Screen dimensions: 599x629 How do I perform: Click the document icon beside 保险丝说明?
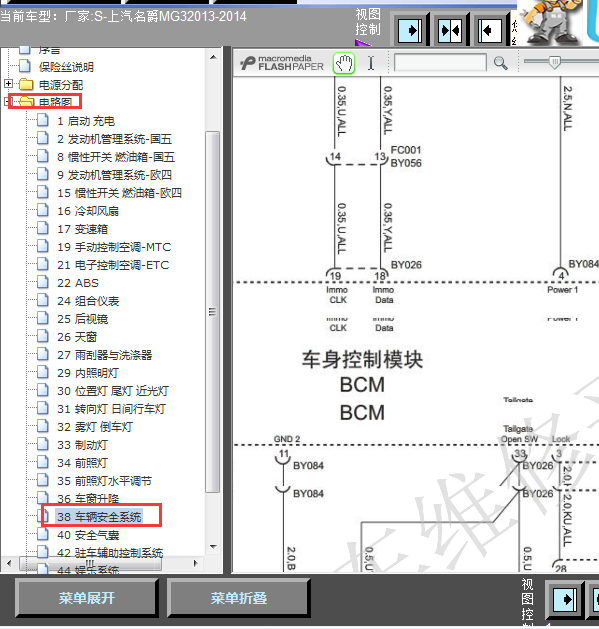click(25, 66)
